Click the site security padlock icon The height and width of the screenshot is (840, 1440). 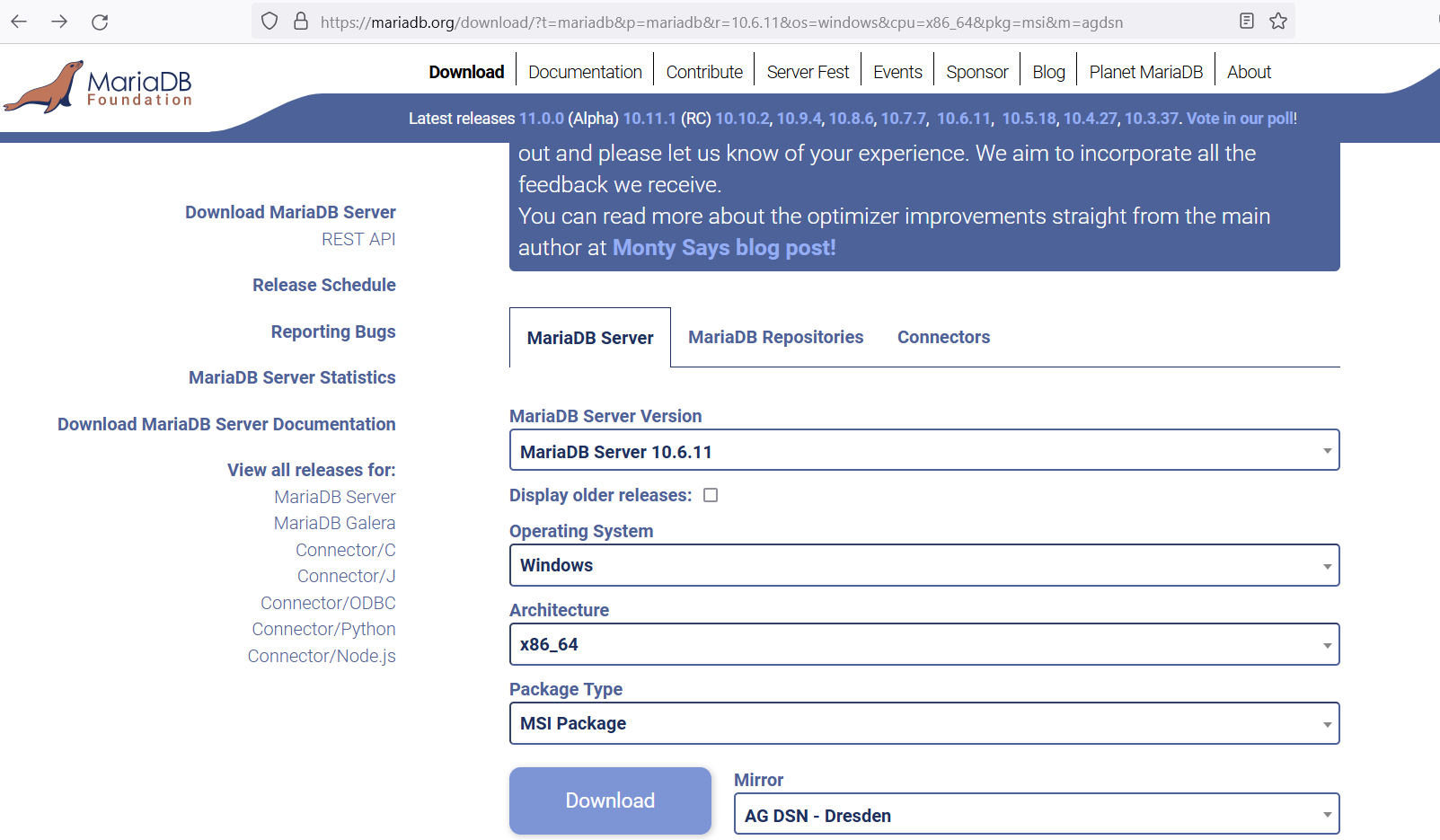coord(300,22)
